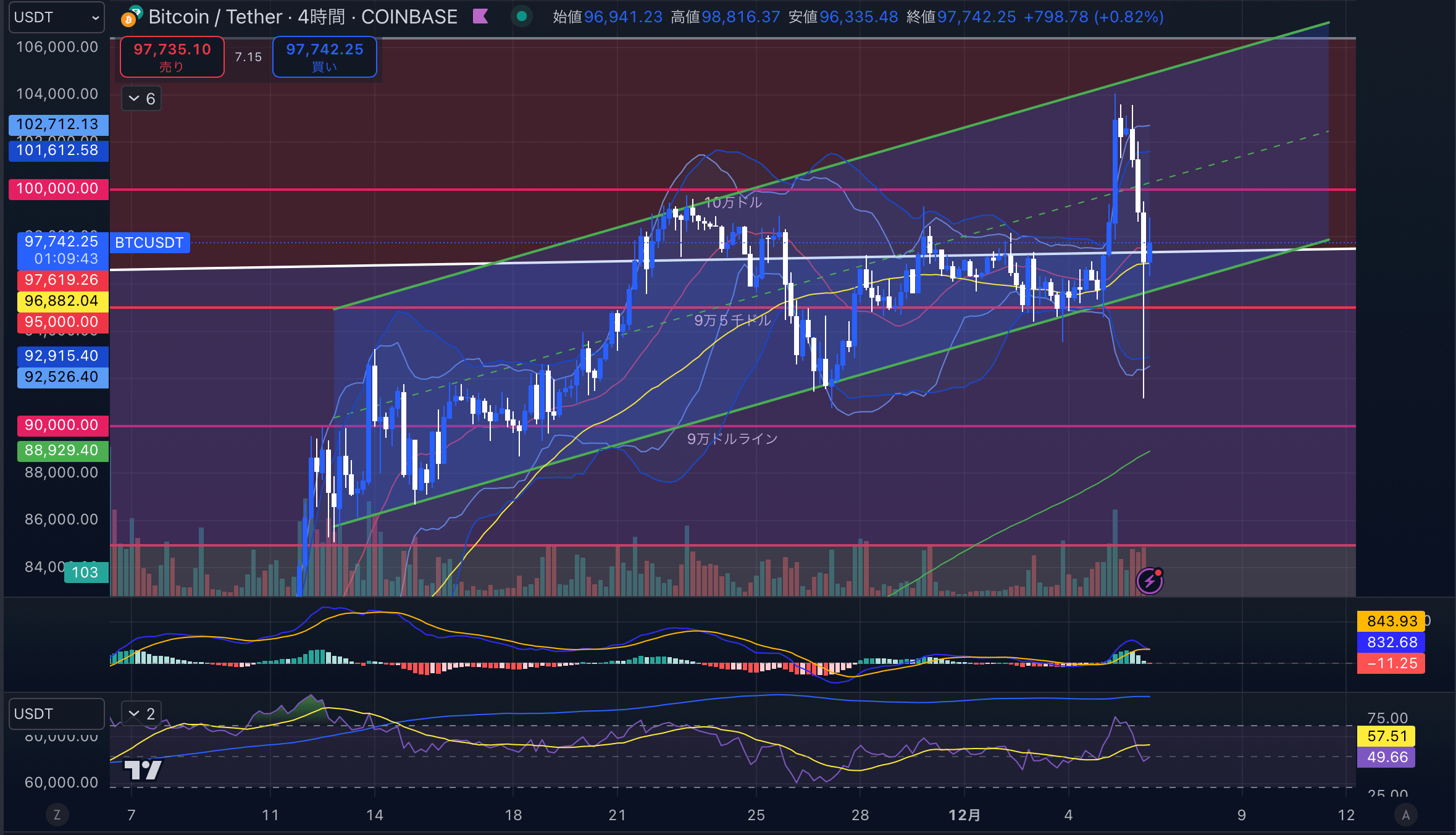Click the 106,000.00 price axis label
The width and height of the screenshot is (1456, 835).
(57, 47)
